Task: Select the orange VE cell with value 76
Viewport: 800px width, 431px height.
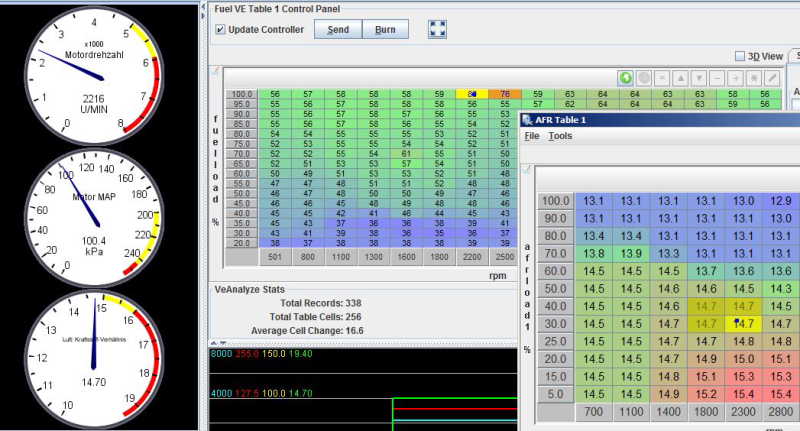Action: click(x=505, y=94)
